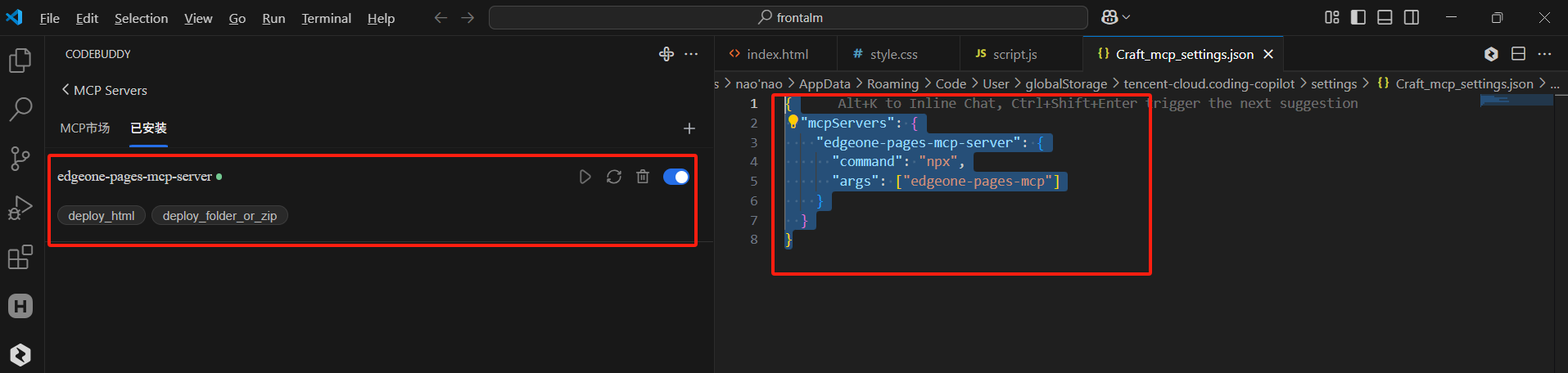Switch to the style.css tab
Screen dimensions: 1568x373
898,54
